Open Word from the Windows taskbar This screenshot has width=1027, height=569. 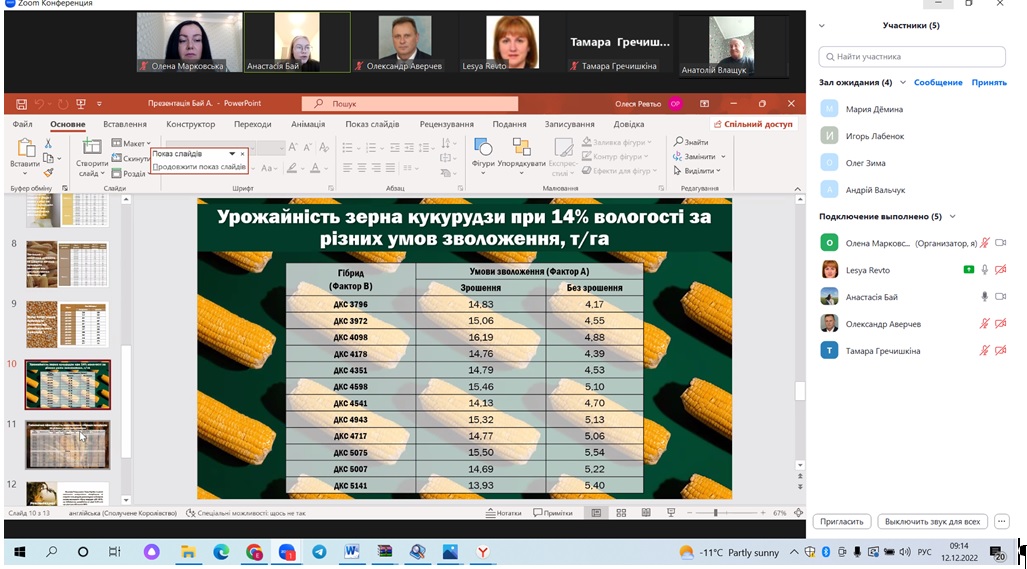tap(352, 552)
